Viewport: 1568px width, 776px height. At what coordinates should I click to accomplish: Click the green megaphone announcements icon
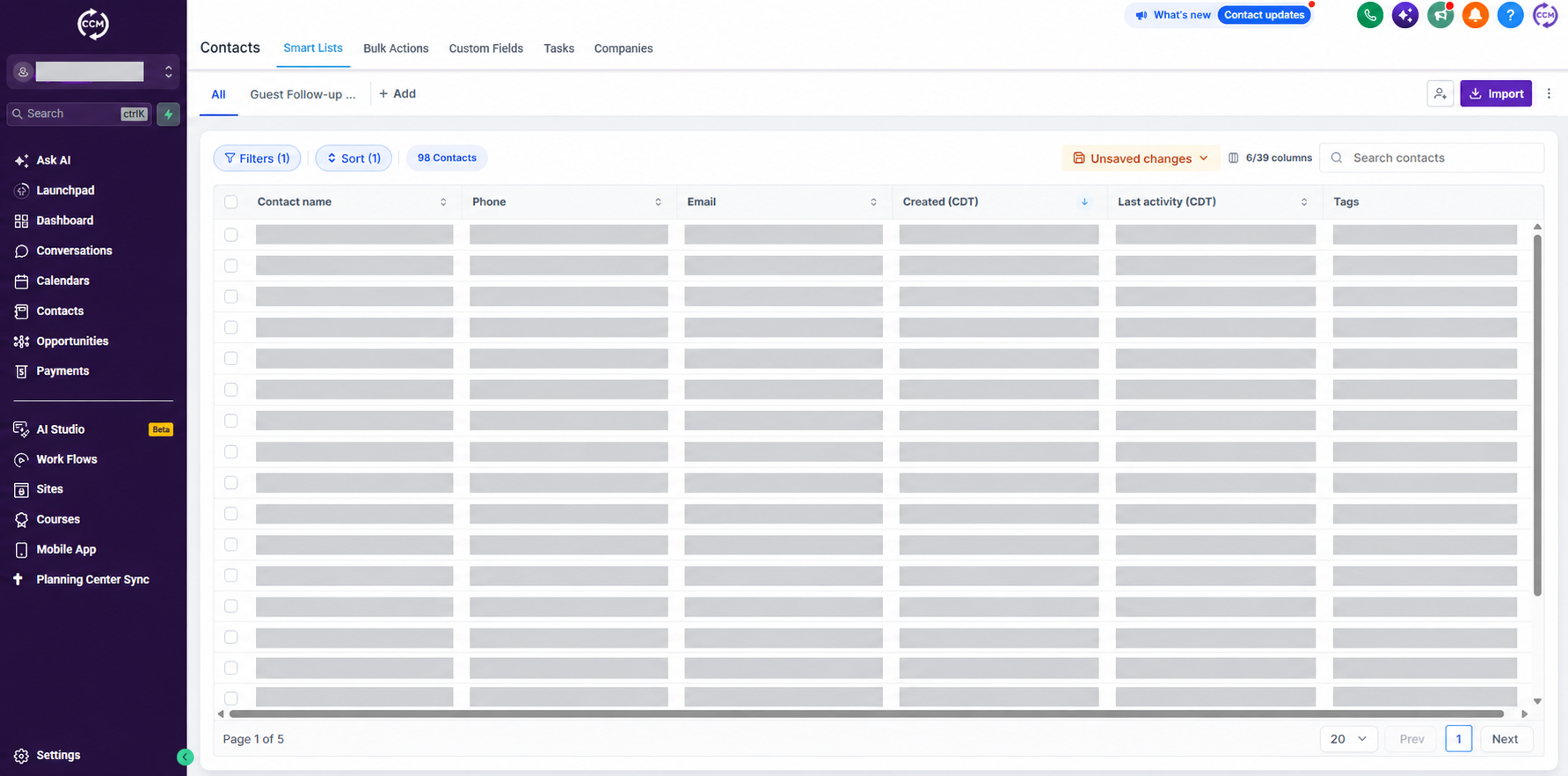pyautogui.click(x=1440, y=15)
